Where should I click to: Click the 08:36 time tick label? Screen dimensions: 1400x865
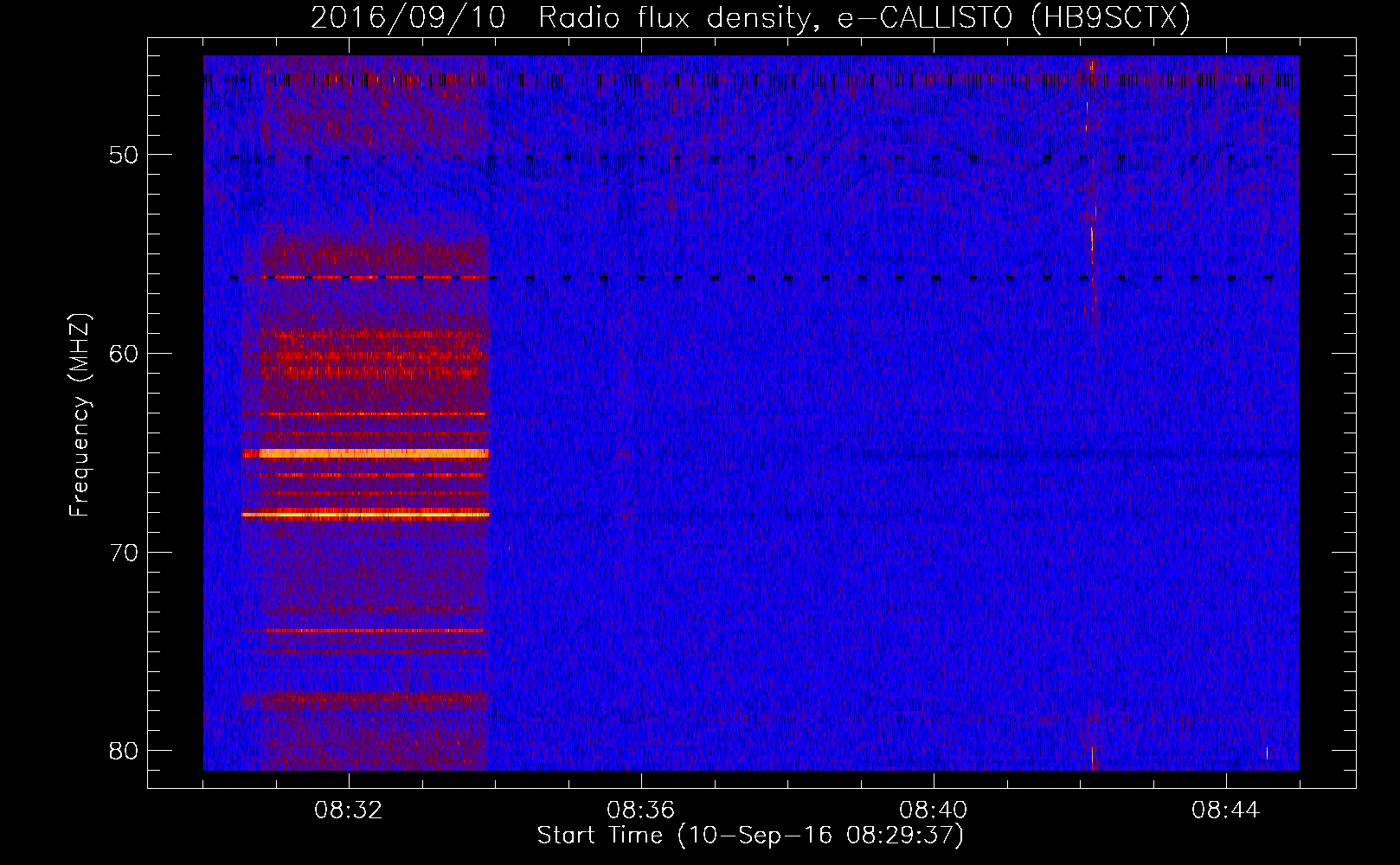coord(641,811)
